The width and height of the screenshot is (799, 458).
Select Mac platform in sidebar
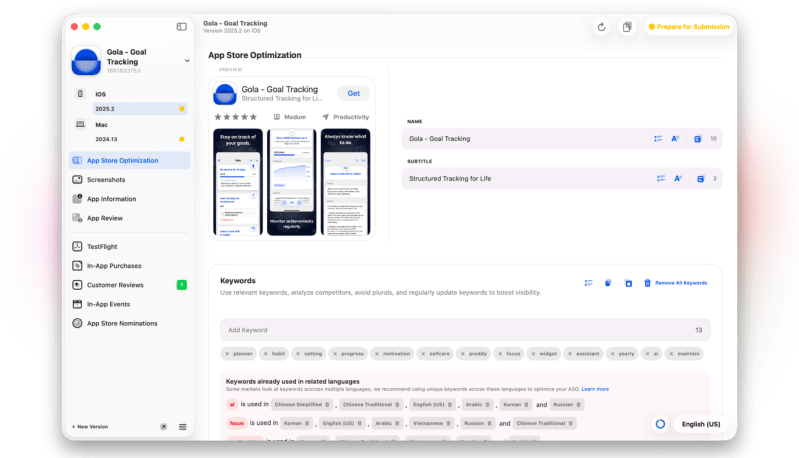tap(101, 125)
